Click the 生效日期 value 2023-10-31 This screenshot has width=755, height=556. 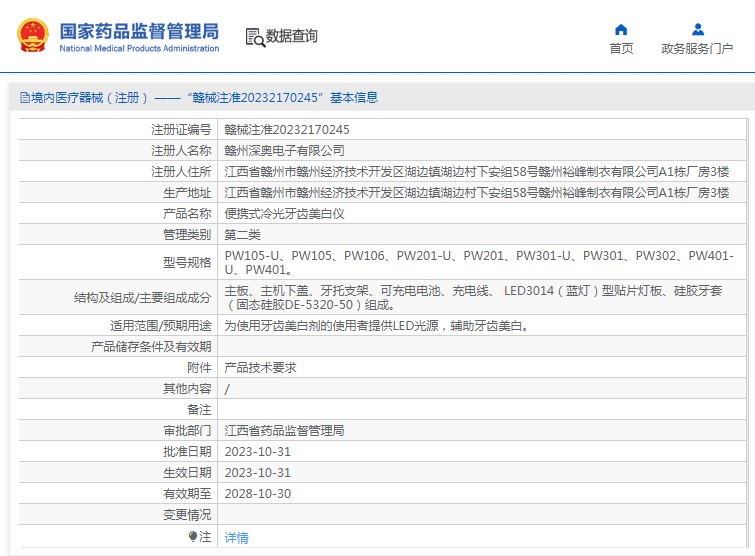(258, 473)
